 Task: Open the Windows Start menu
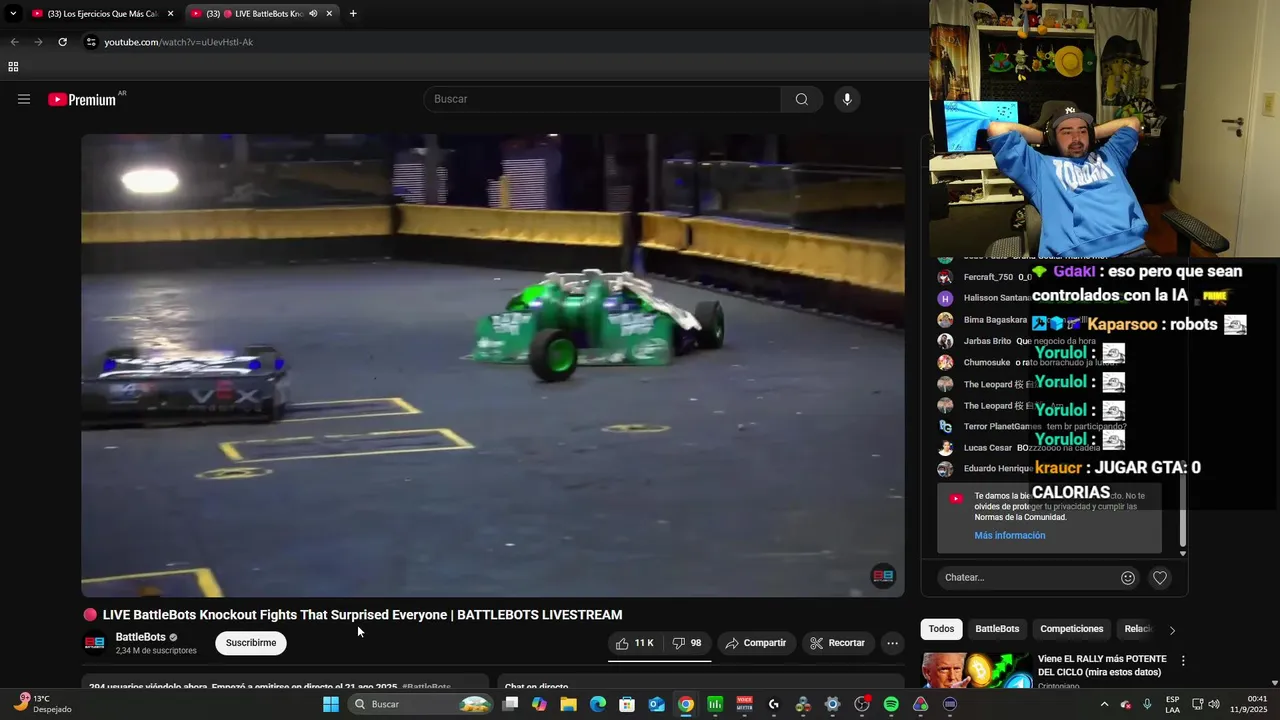(331, 704)
